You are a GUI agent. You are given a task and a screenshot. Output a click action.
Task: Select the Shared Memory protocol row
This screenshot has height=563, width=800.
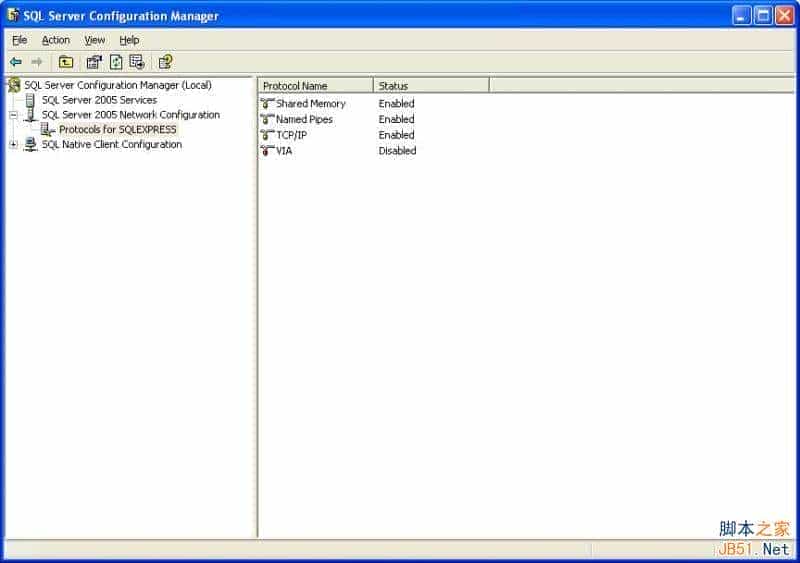point(311,103)
